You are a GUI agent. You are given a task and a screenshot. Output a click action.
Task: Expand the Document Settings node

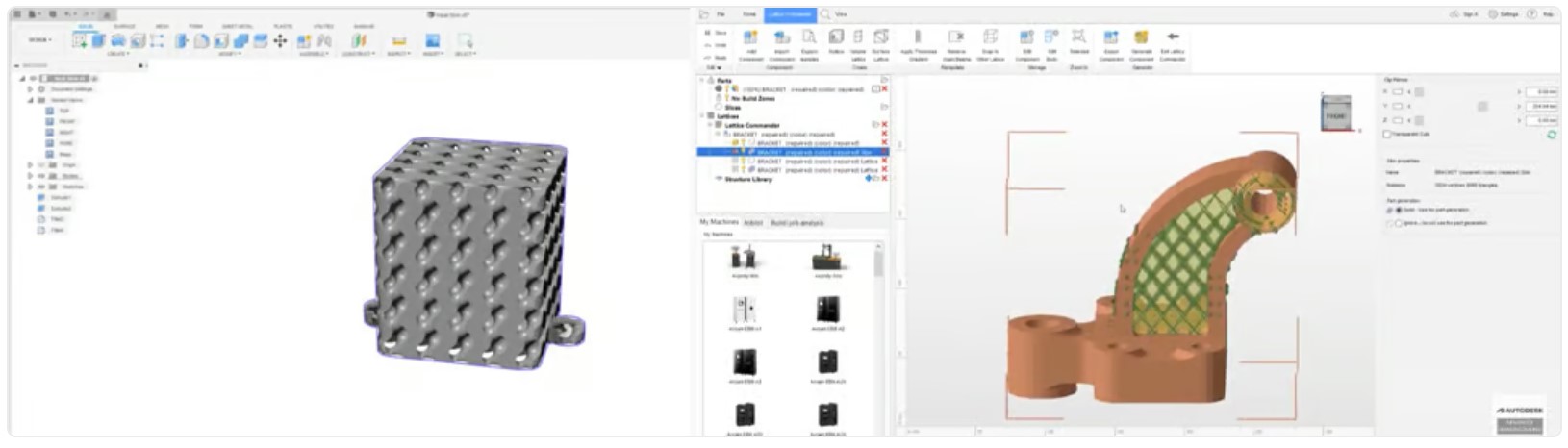point(30,89)
